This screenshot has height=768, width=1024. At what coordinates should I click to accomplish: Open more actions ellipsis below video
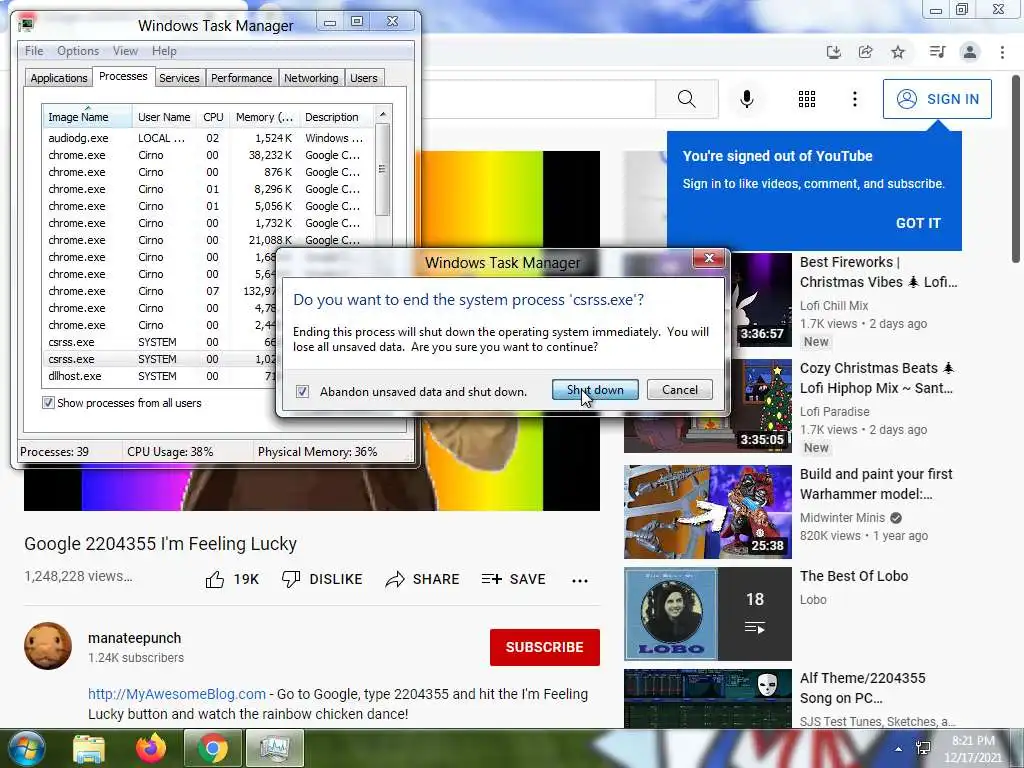click(580, 580)
